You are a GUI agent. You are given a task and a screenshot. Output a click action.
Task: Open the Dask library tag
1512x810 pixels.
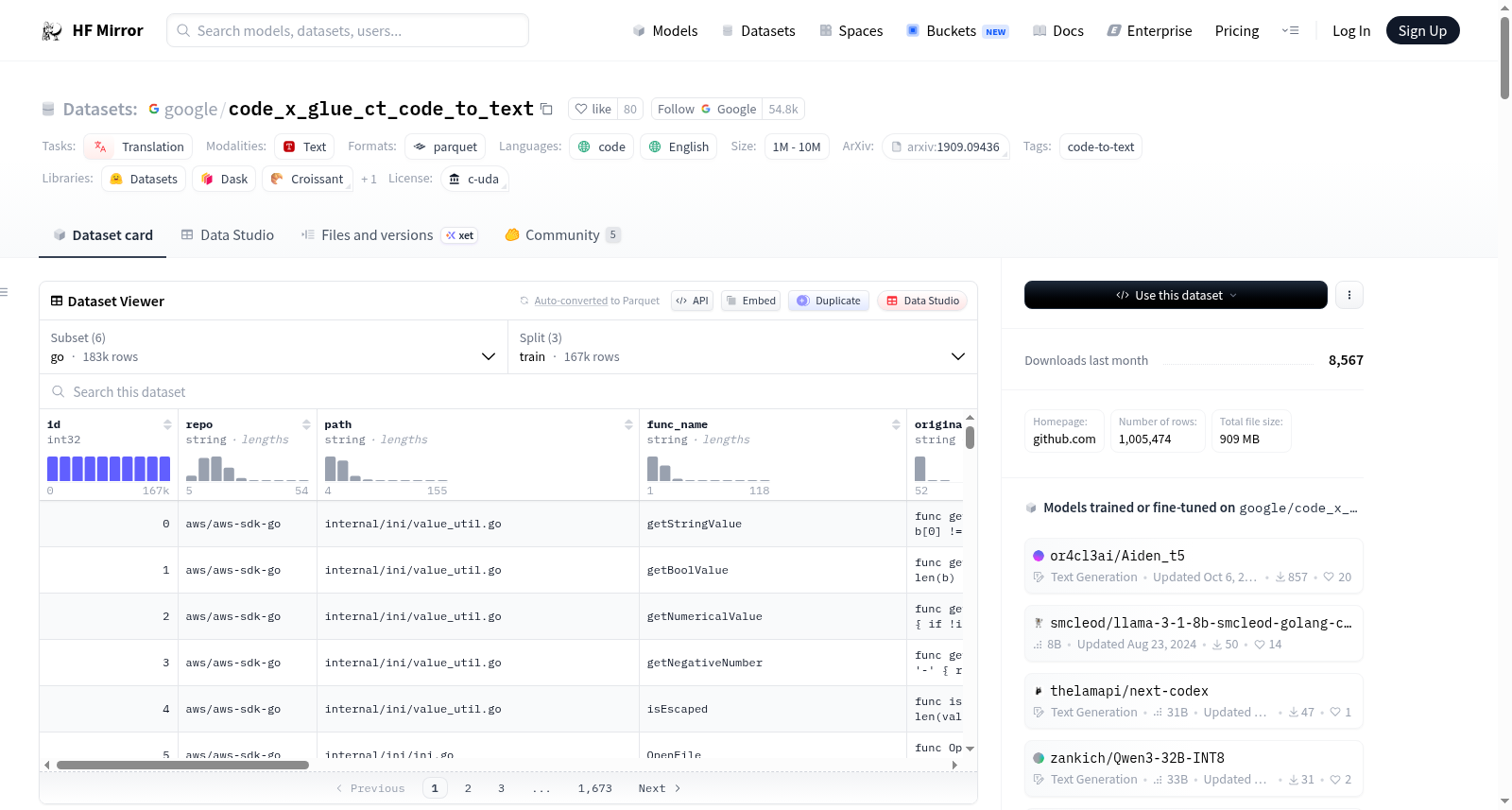pos(224,179)
